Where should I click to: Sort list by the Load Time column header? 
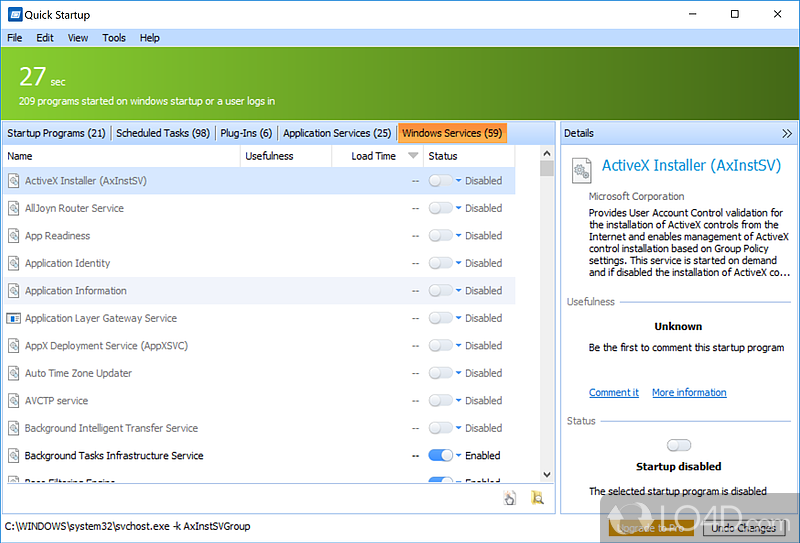click(374, 156)
